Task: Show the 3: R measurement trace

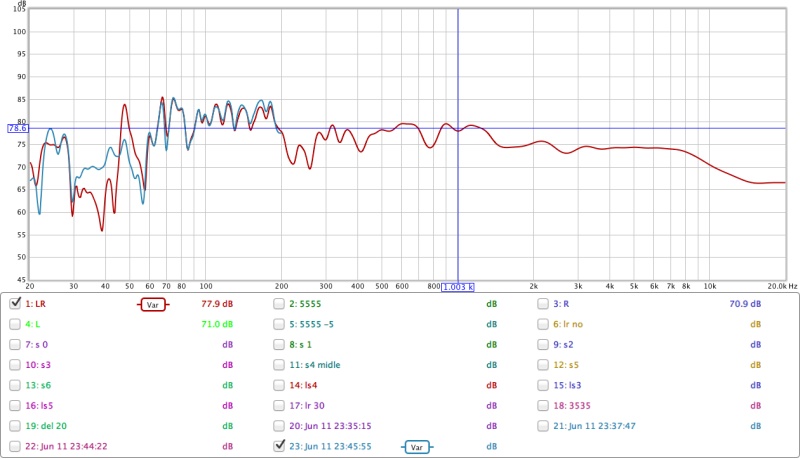Action: [543, 303]
